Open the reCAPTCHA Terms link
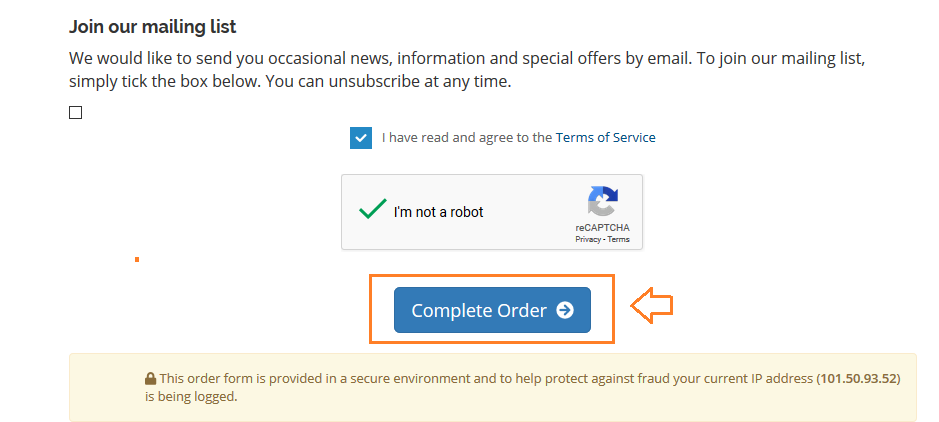Viewport: 939px width, 422px height. point(619,239)
